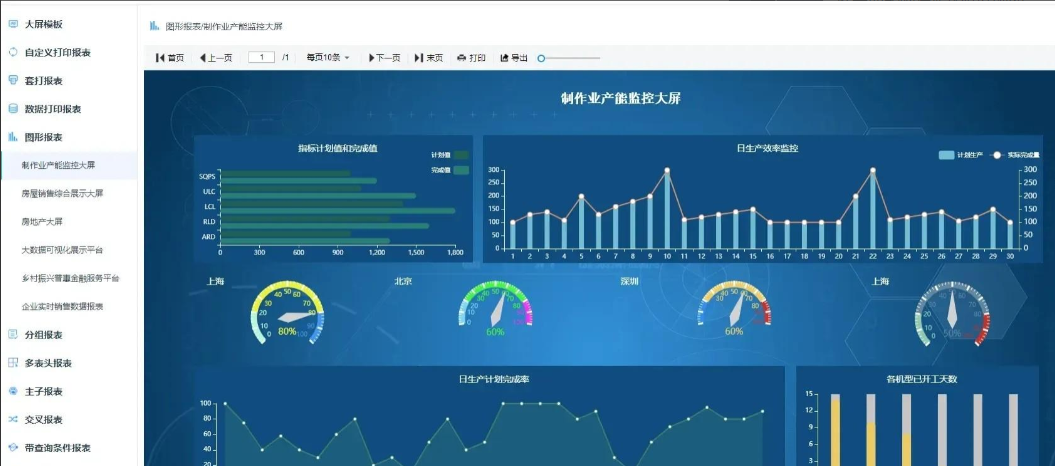Click the 带查询条件报表 icon
The image size is (1055, 466).
pos(13,448)
